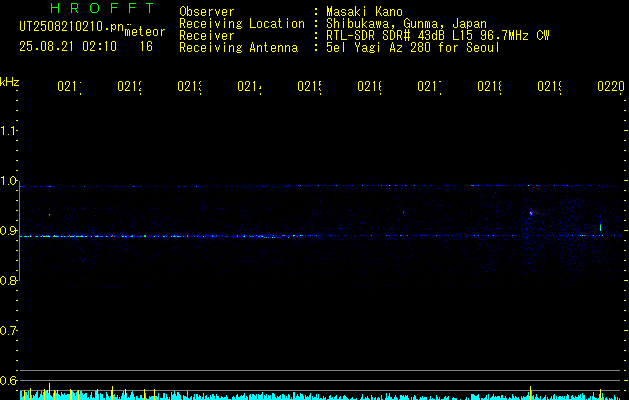629x400 pixels.
Task: Click the 'Receiving Antenna' label
Action: point(238,48)
